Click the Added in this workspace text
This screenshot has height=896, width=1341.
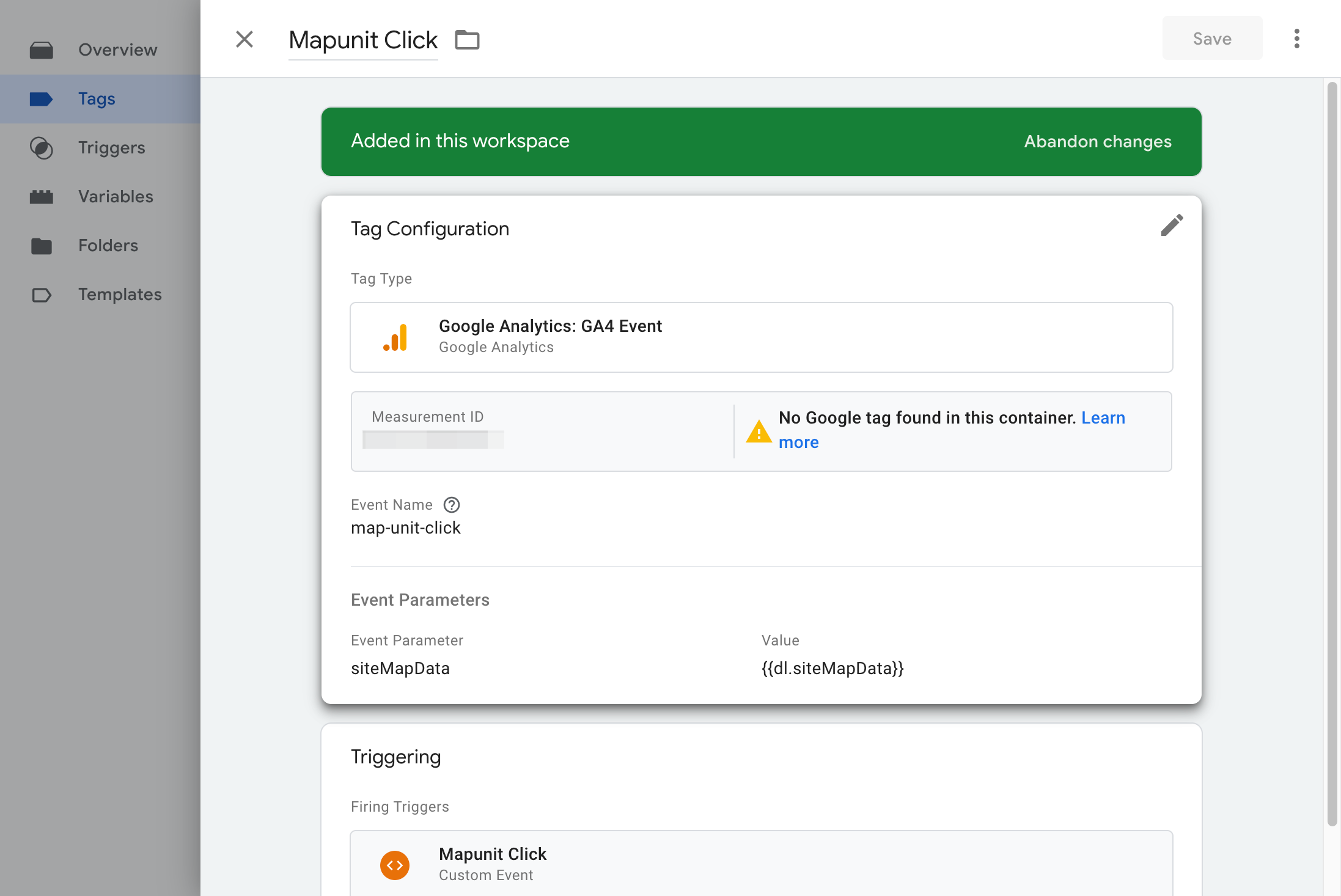460,141
